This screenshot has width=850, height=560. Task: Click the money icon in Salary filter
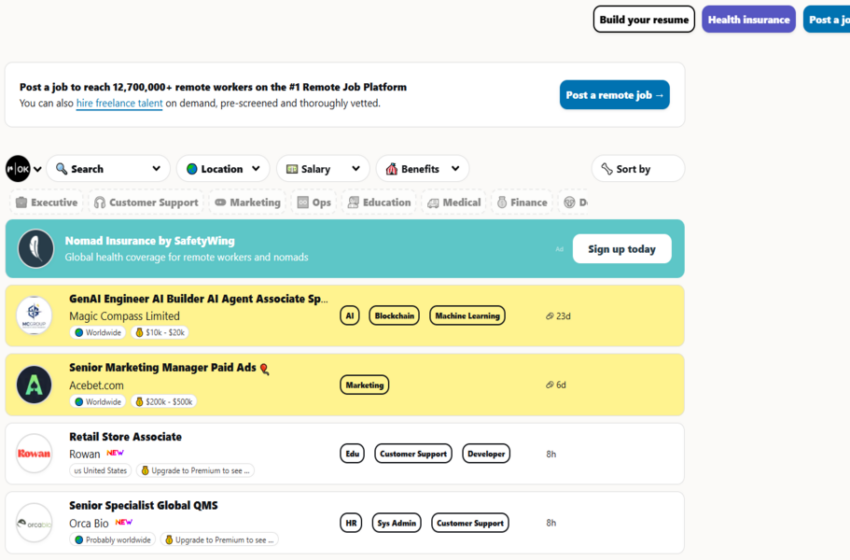tap(292, 169)
